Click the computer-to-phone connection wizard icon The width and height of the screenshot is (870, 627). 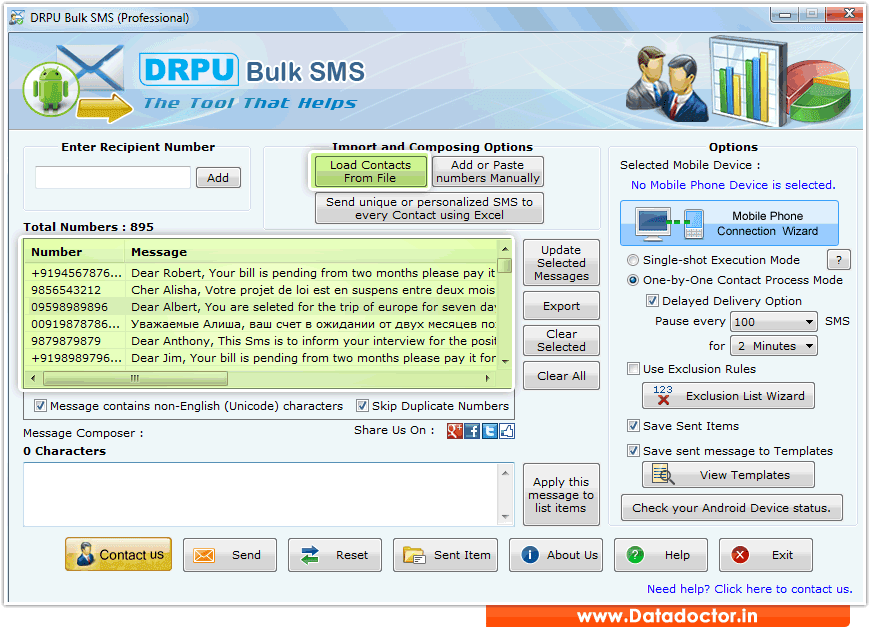coord(670,224)
